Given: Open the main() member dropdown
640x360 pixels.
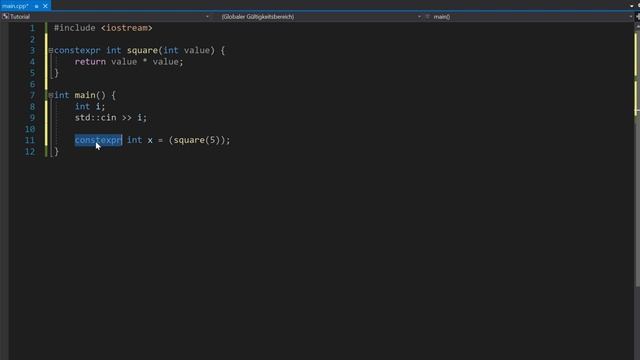Looking at the screenshot, I should pyautogui.click(x=529, y=17).
